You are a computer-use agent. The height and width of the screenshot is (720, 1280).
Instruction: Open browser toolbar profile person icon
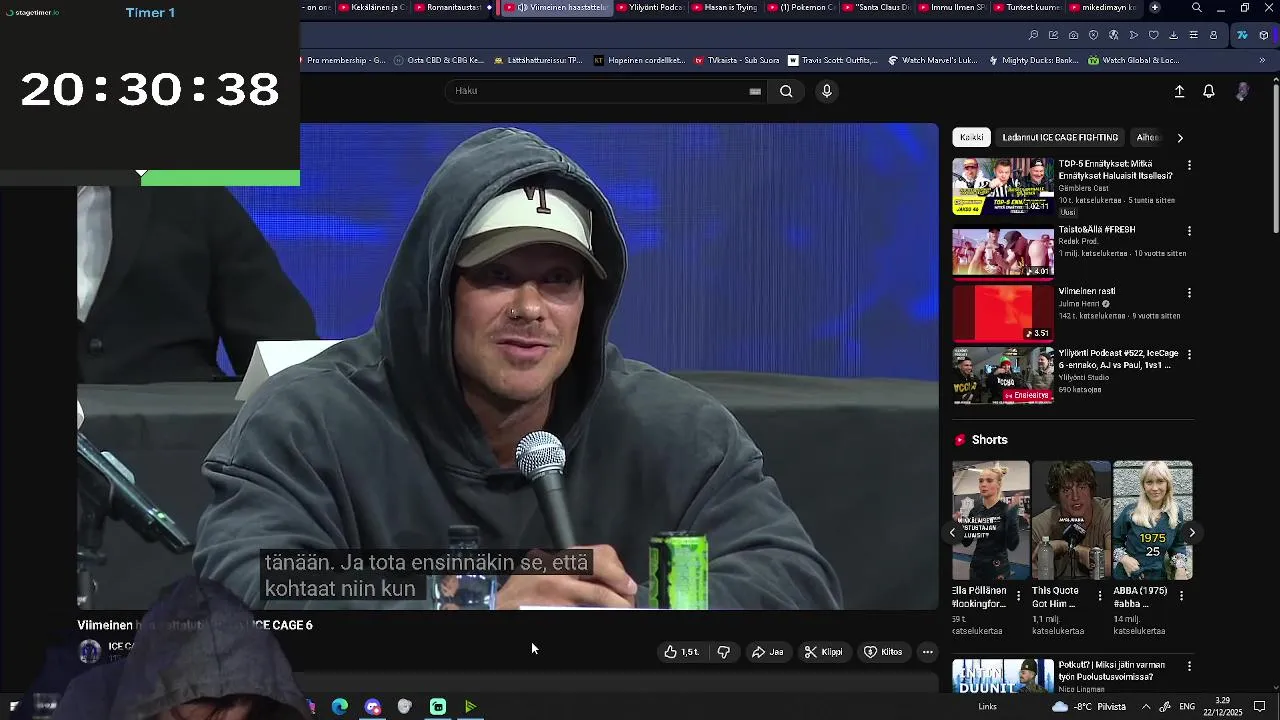[1213, 35]
